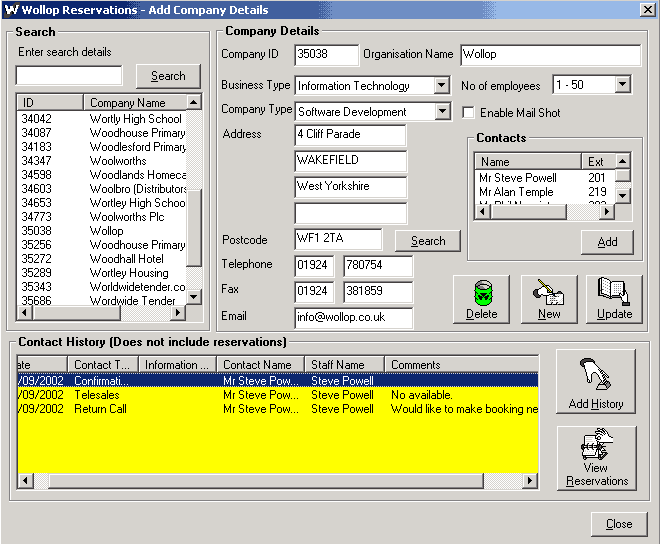Screen dimensions: 660x544
Task: Select Woolworths Plc row
Action: pos(101,217)
